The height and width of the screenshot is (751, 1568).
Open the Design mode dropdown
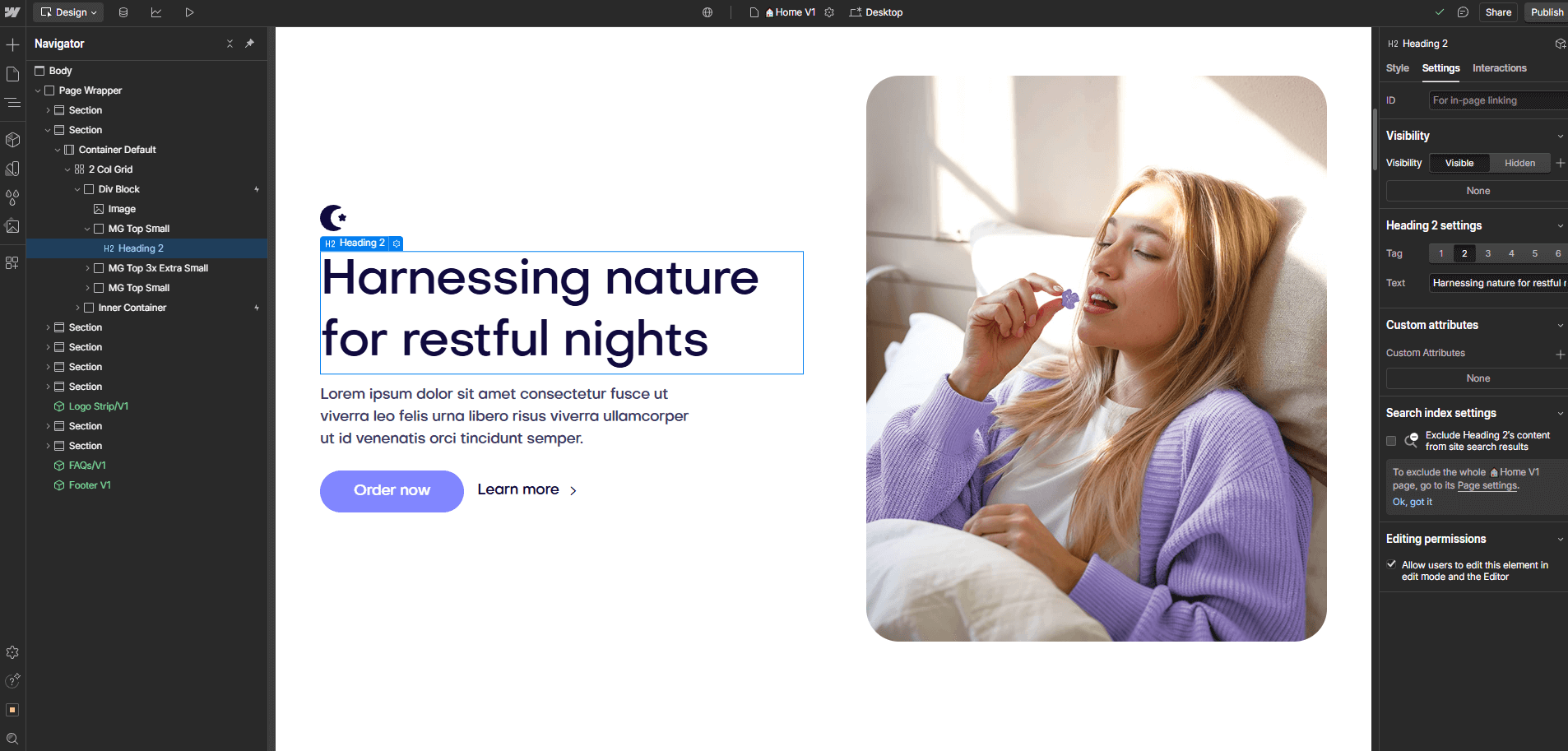pos(67,12)
